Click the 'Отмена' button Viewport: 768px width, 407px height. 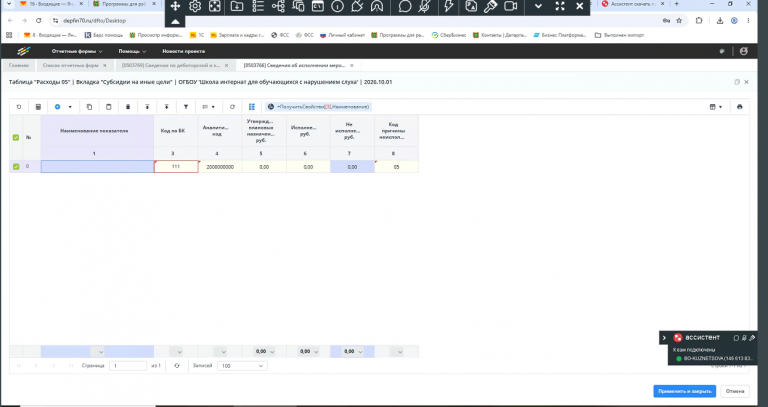tap(735, 391)
